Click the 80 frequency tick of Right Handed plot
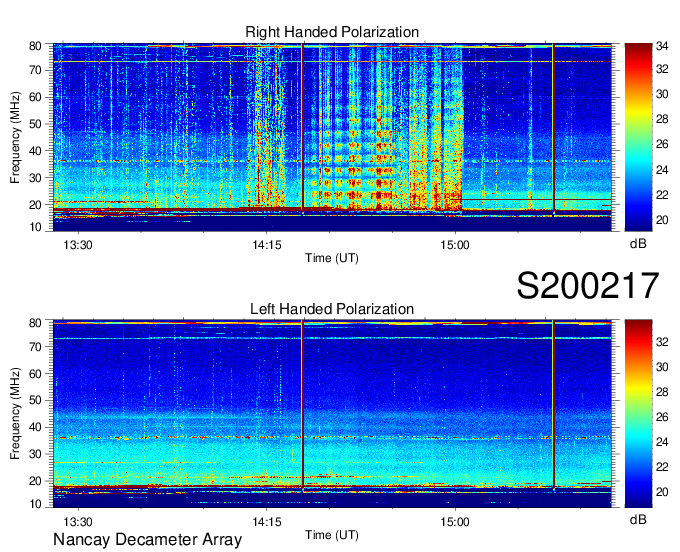This screenshot has height=552, width=680. tap(35, 46)
